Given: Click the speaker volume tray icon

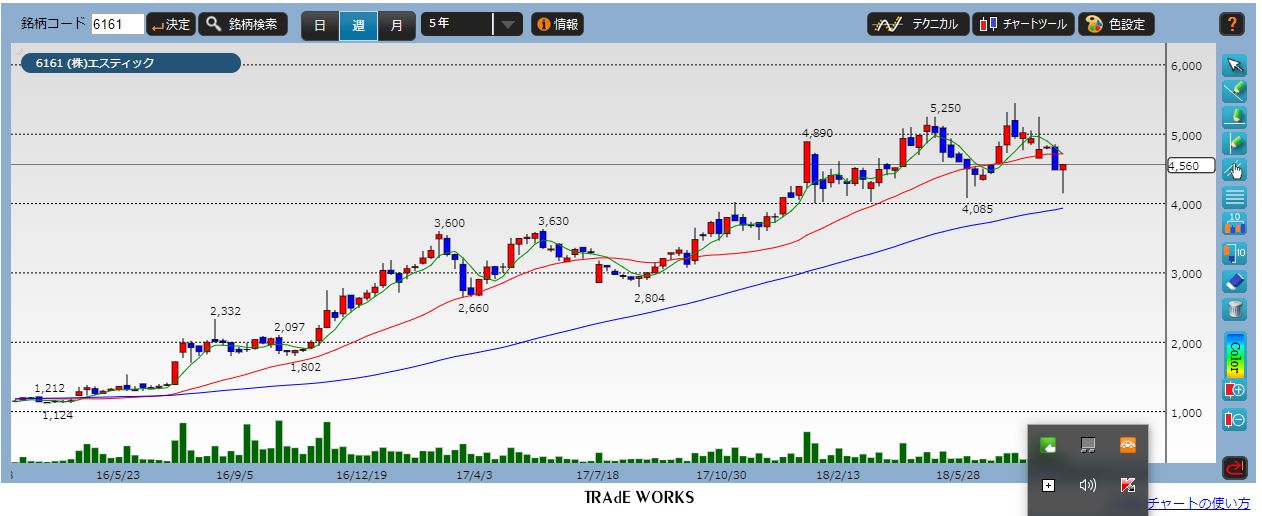Looking at the screenshot, I should coord(1087,485).
